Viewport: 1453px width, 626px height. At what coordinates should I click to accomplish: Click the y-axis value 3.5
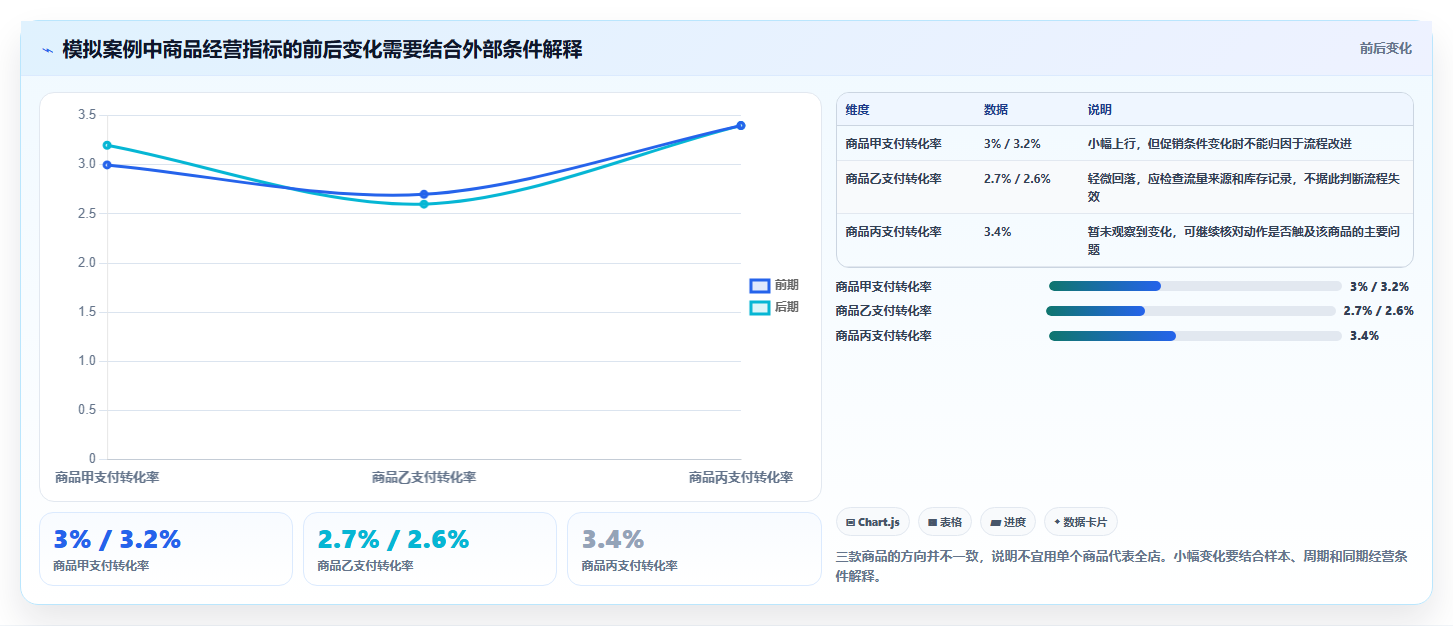tap(87, 116)
